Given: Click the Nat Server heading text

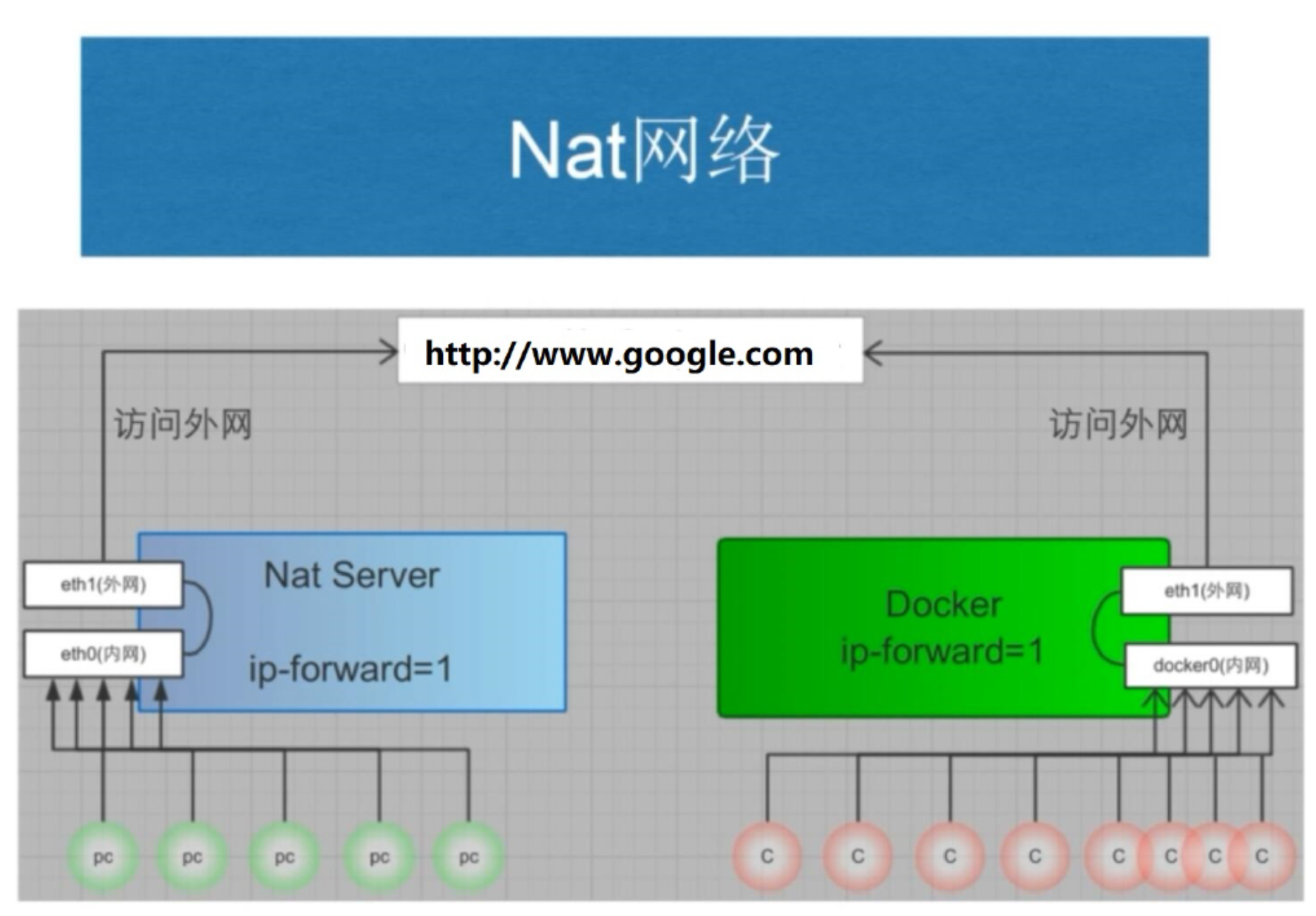Looking at the screenshot, I should [352, 575].
